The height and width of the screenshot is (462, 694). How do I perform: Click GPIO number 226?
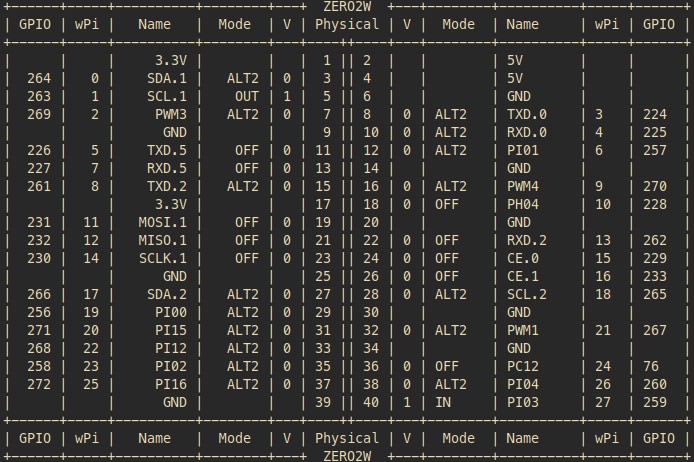39,150
